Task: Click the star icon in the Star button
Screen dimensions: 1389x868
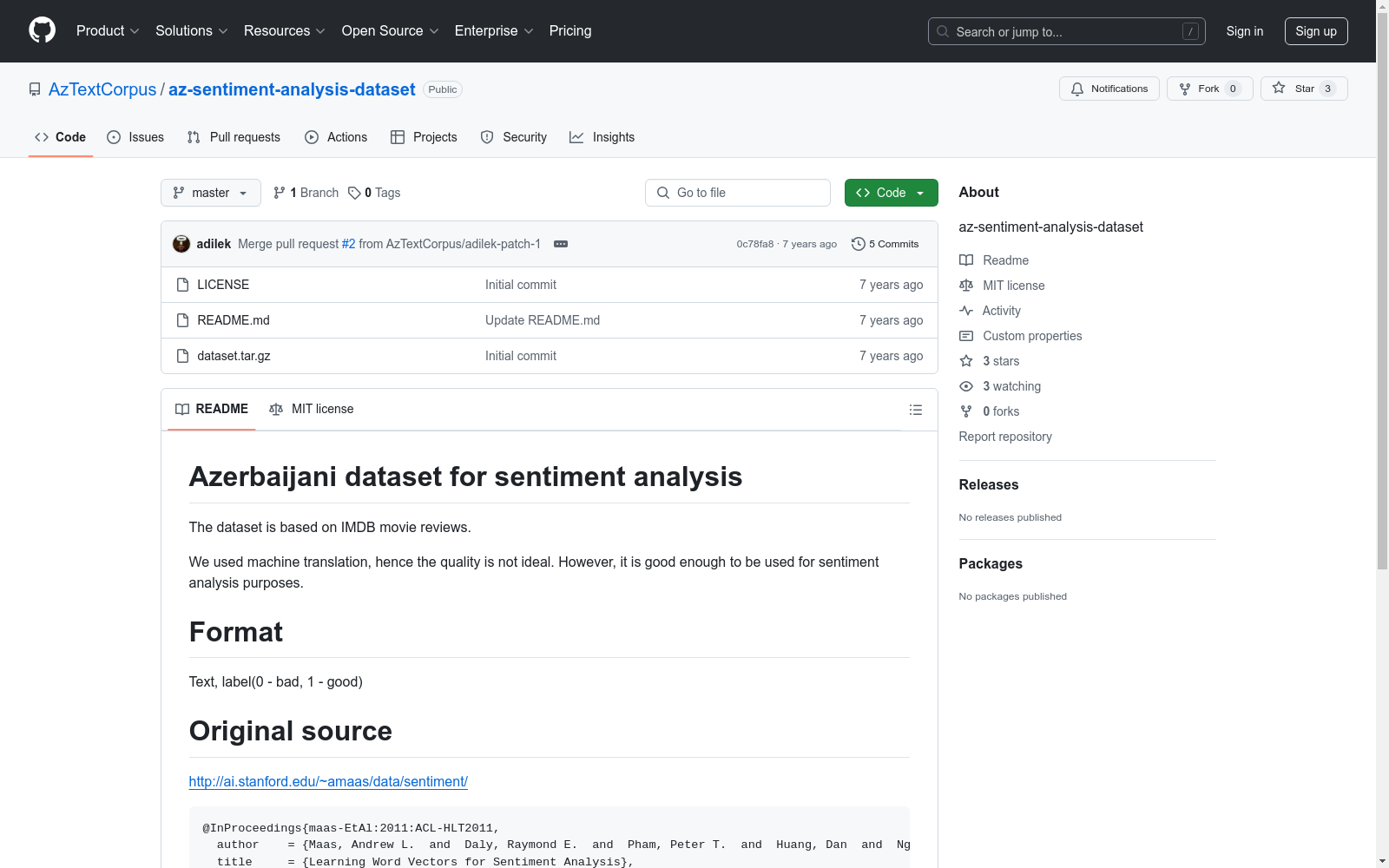Action: (x=1279, y=88)
